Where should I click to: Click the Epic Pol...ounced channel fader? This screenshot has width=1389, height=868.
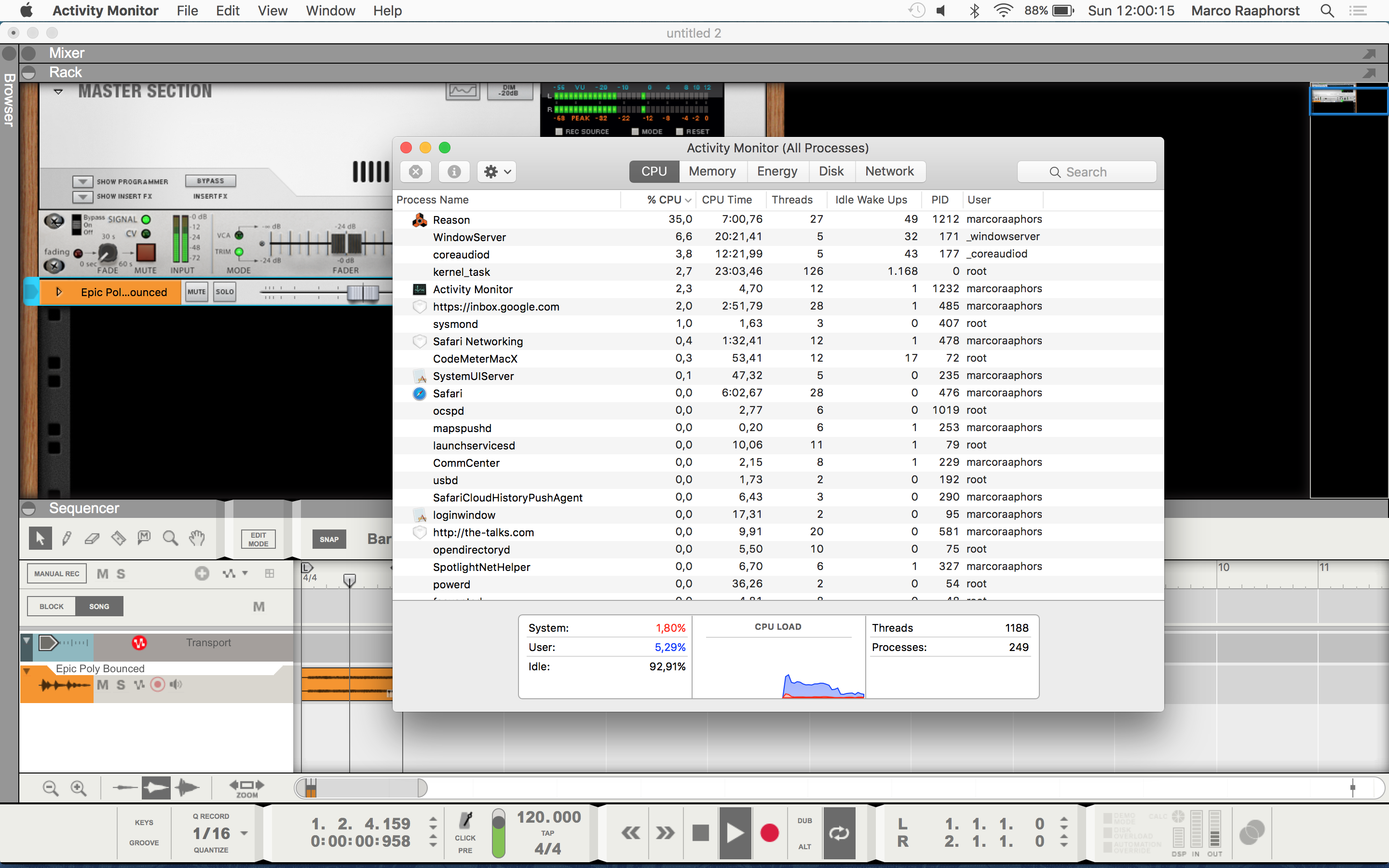tap(363, 292)
